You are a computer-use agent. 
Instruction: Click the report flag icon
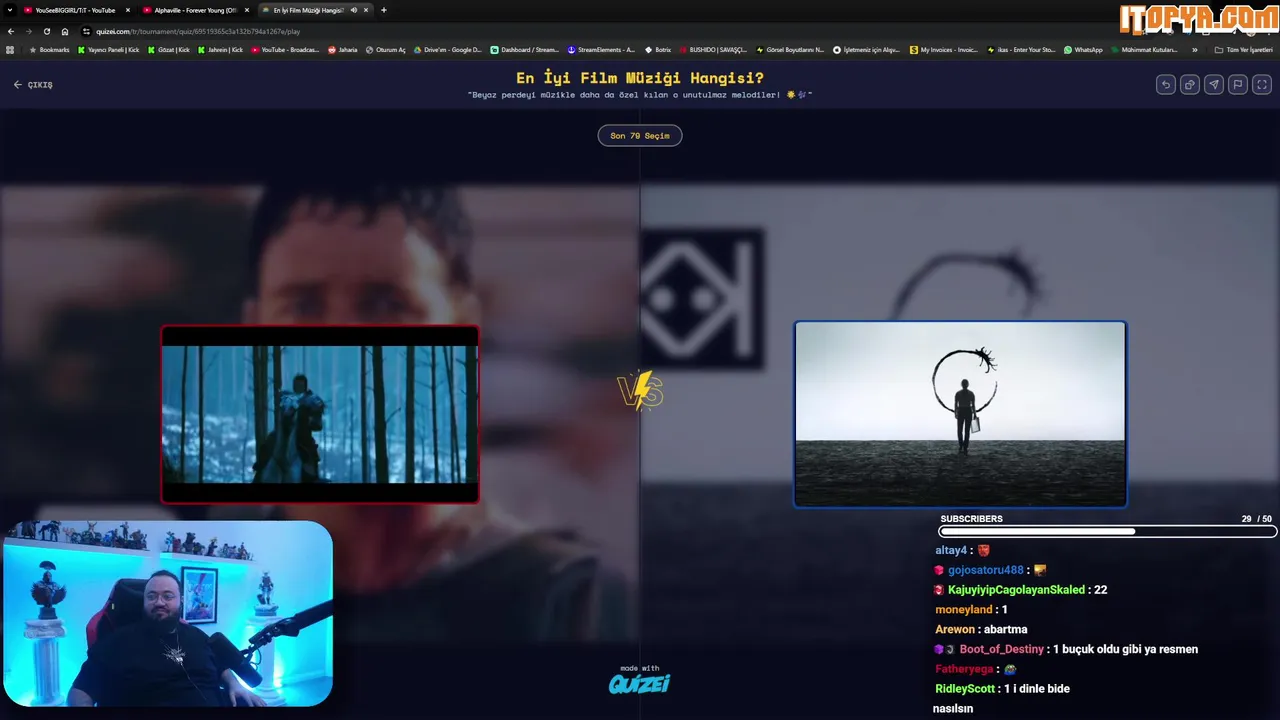coord(1237,85)
